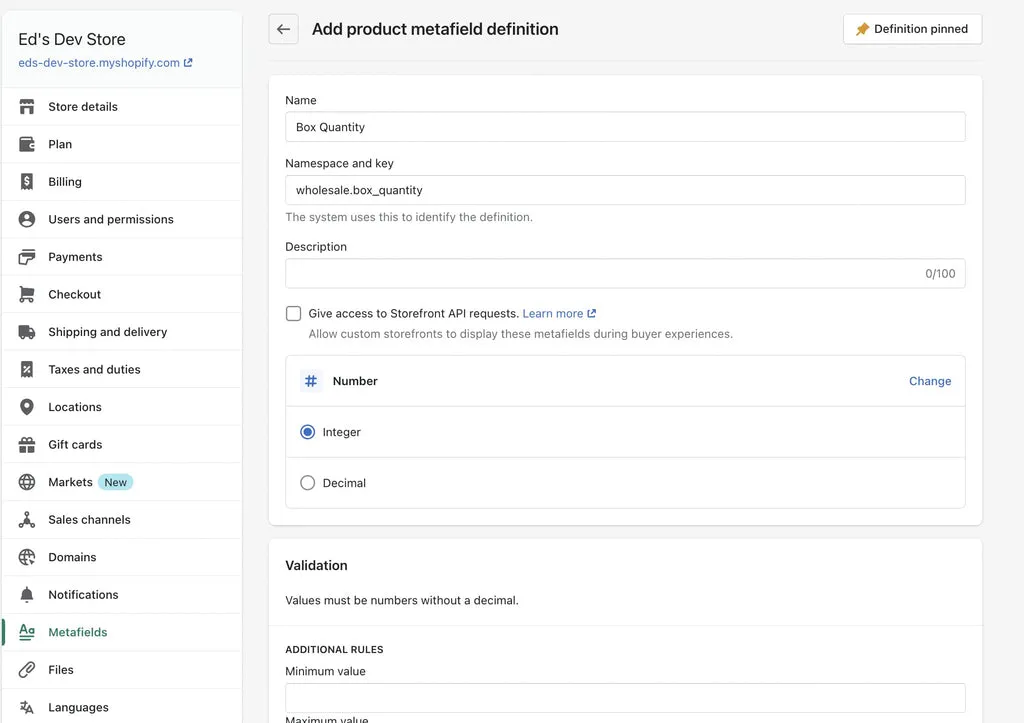Open Users and permissions
This screenshot has height=723, width=1024.
pos(122,219)
